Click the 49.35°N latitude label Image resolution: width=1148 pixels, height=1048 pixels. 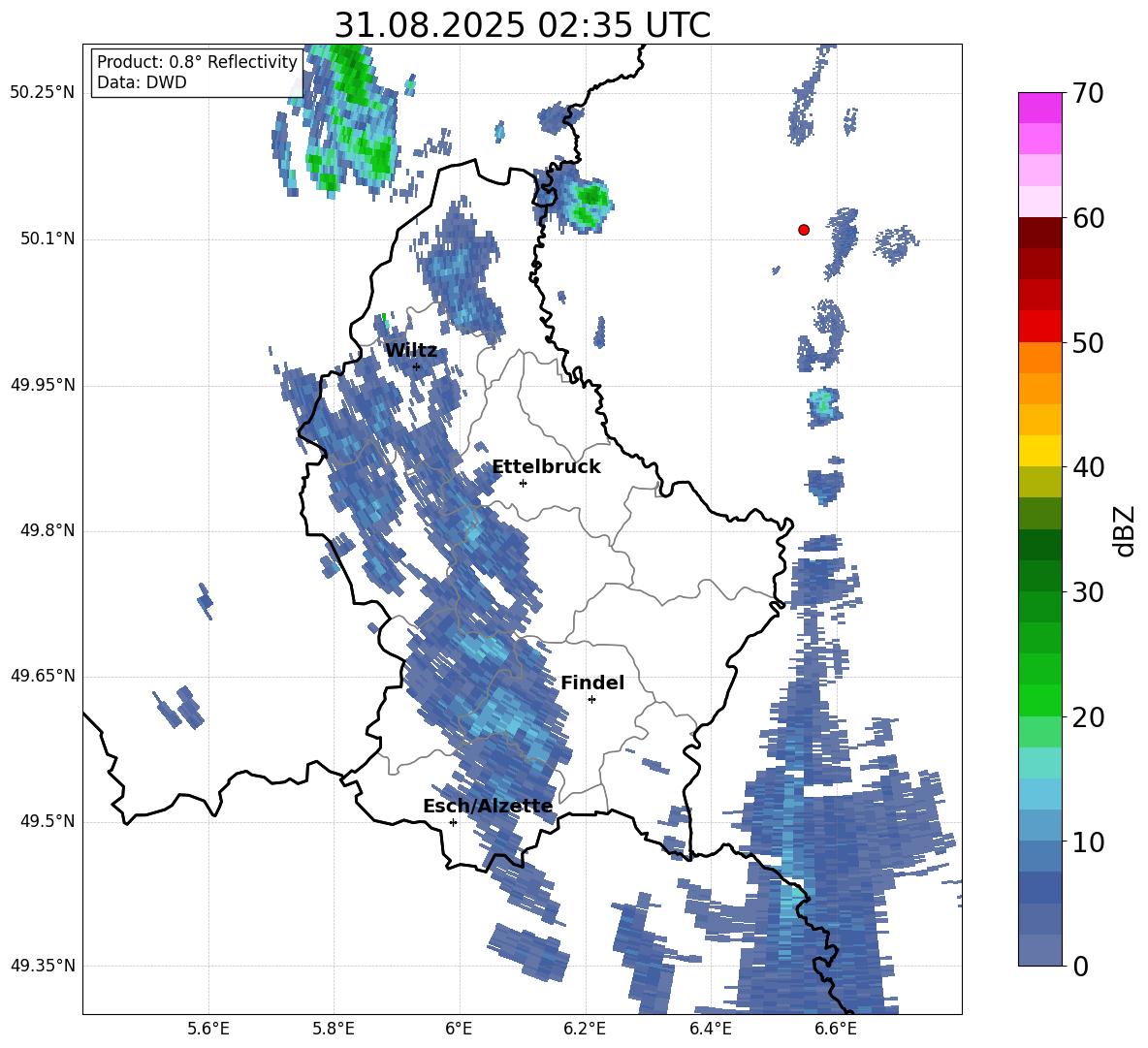point(43,966)
